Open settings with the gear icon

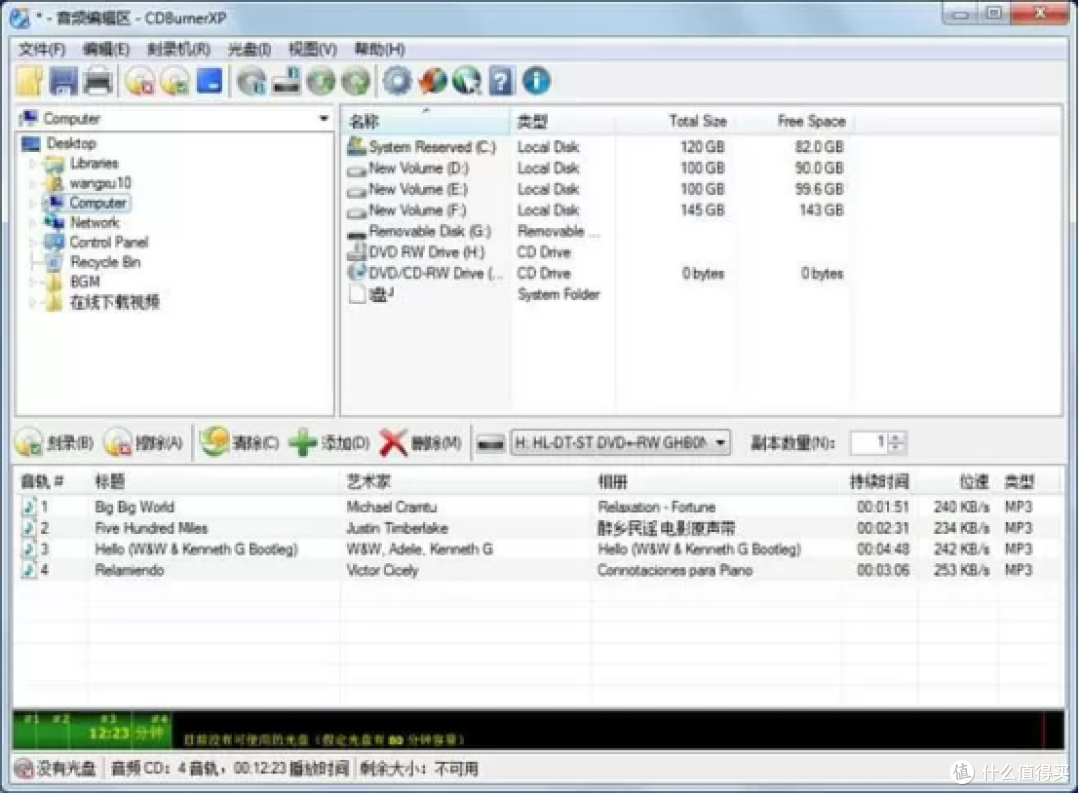(x=397, y=81)
